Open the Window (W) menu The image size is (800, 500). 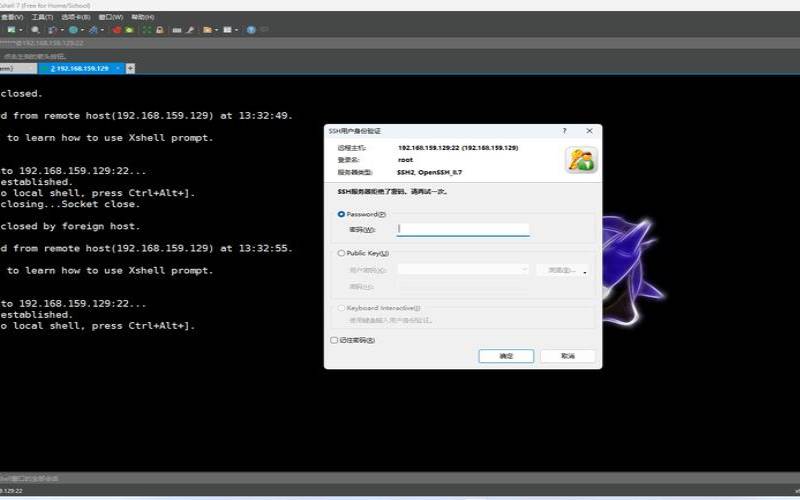111,17
